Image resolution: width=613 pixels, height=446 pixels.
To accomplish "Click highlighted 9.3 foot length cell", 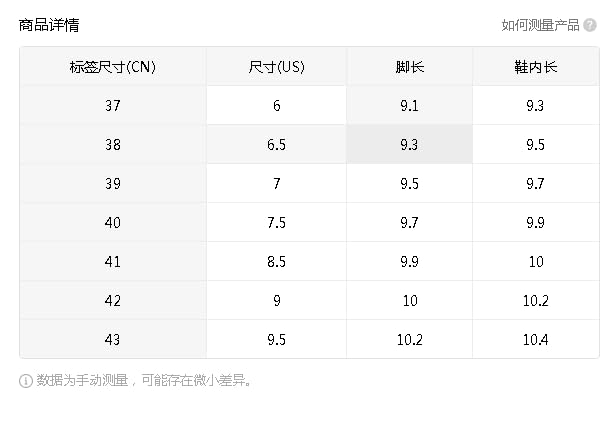I will click(x=409, y=145).
